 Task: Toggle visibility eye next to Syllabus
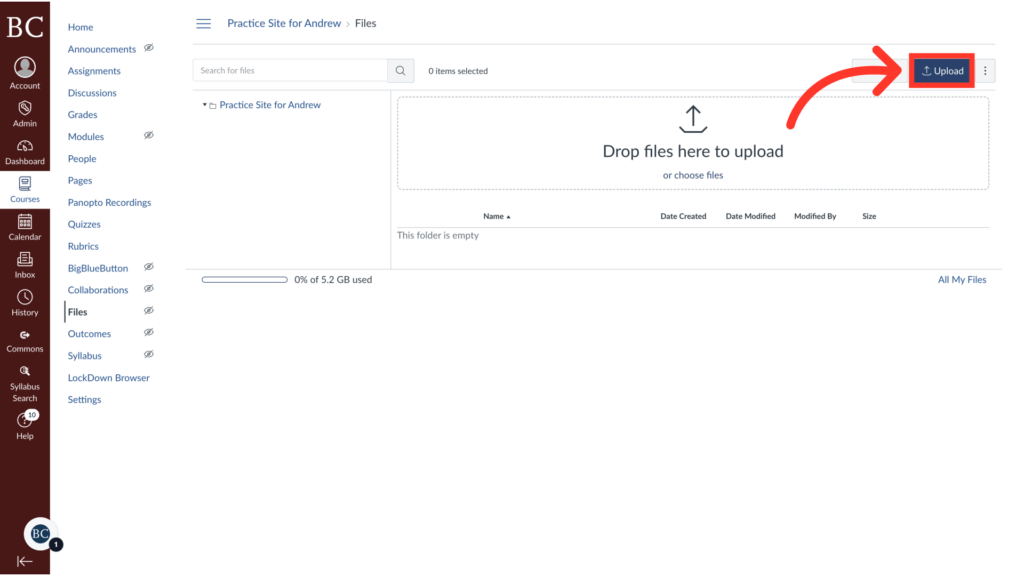point(148,354)
